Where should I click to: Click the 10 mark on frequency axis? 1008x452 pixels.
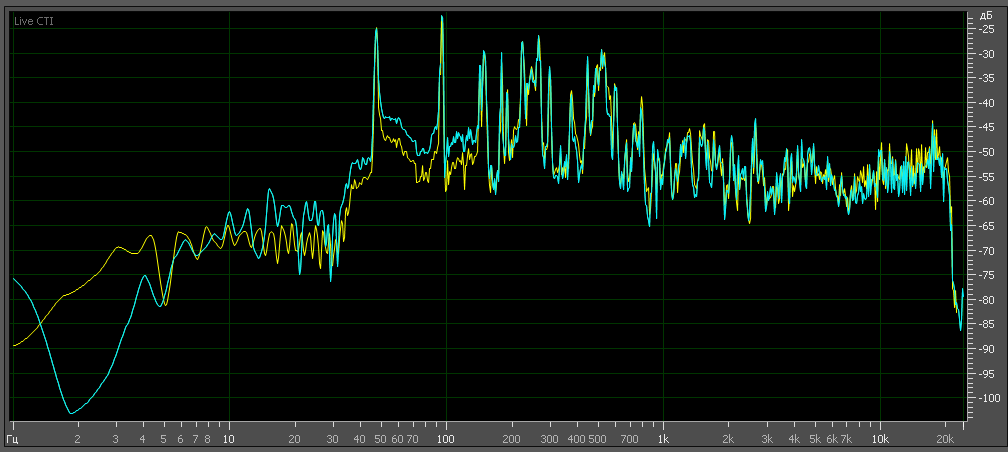click(x=229, y=438)
